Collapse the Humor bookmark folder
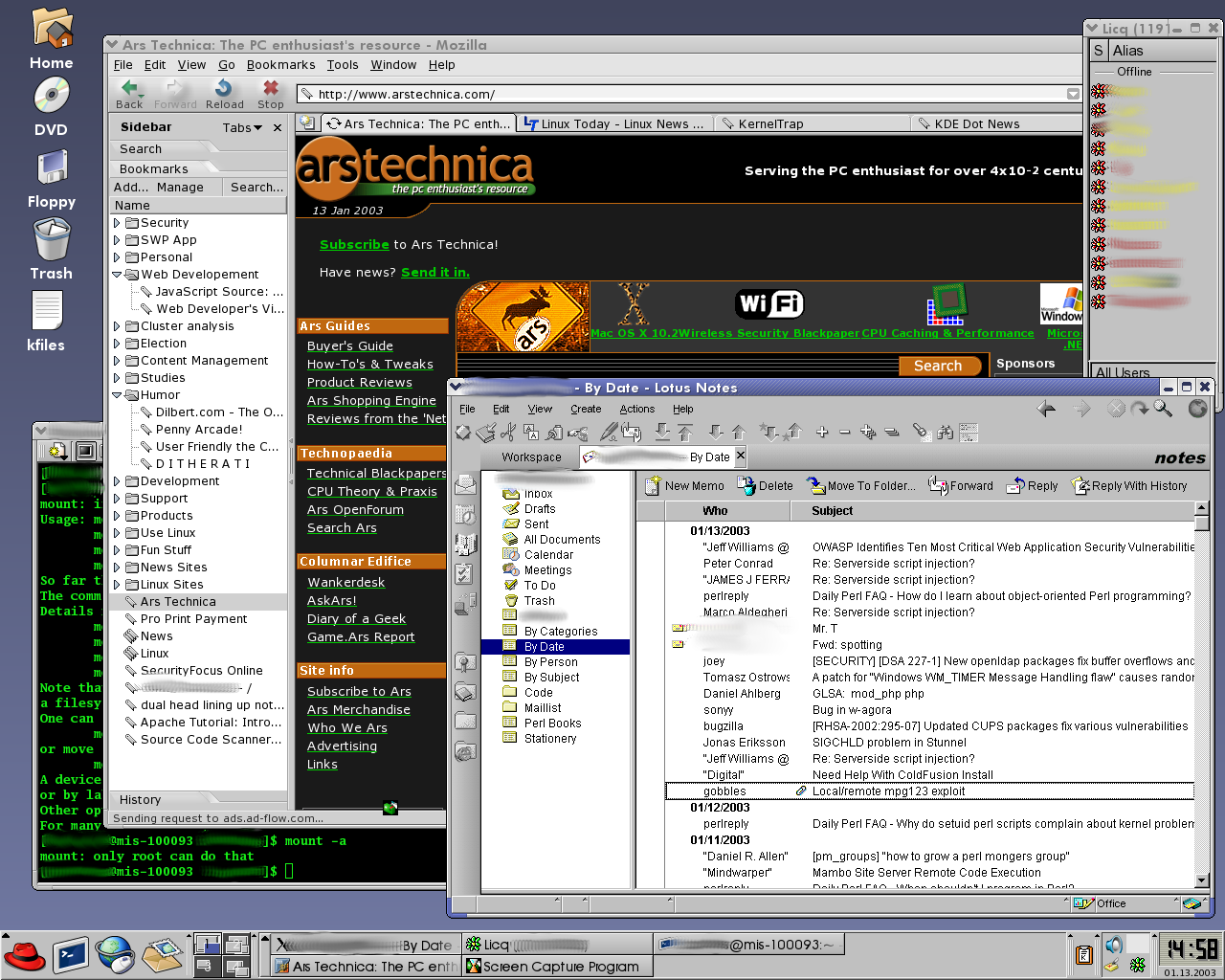The height and width of the screenshot is (980, 1225). pos(118,395)
